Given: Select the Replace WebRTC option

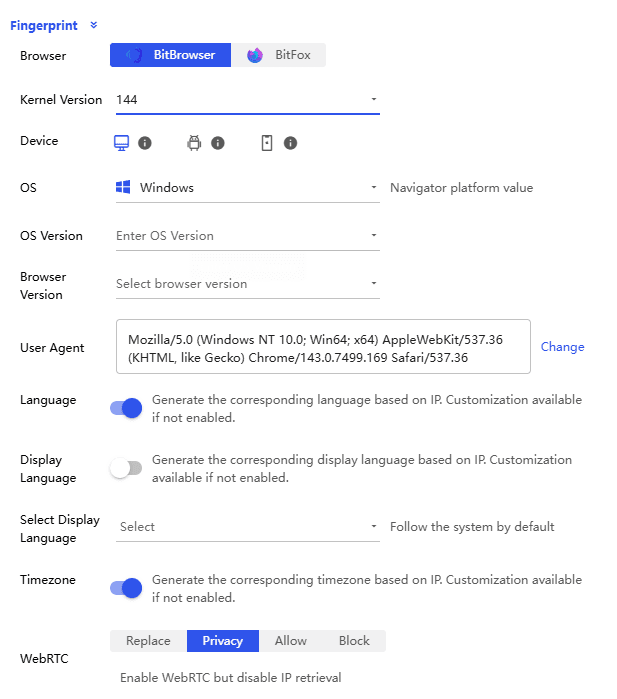Looking at the screenshot, I should coord(148,641).
